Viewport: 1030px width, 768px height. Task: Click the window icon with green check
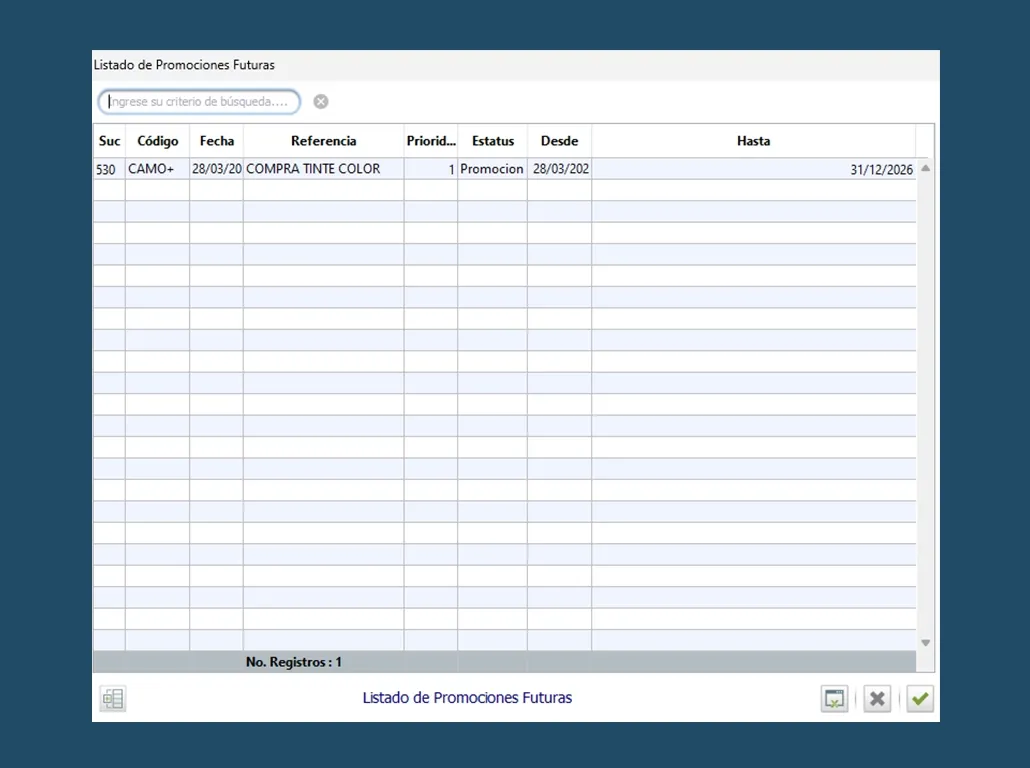point(834,699)
